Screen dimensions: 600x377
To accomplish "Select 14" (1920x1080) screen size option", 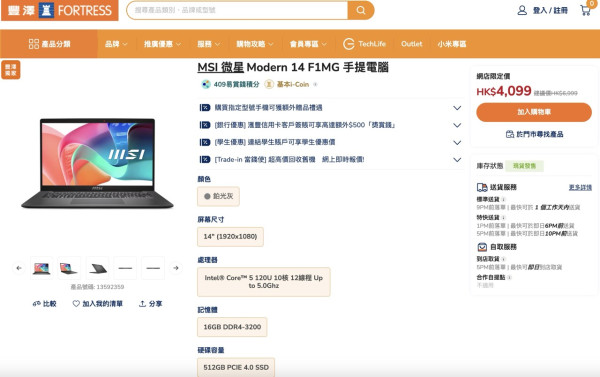I will click(230, 237).
